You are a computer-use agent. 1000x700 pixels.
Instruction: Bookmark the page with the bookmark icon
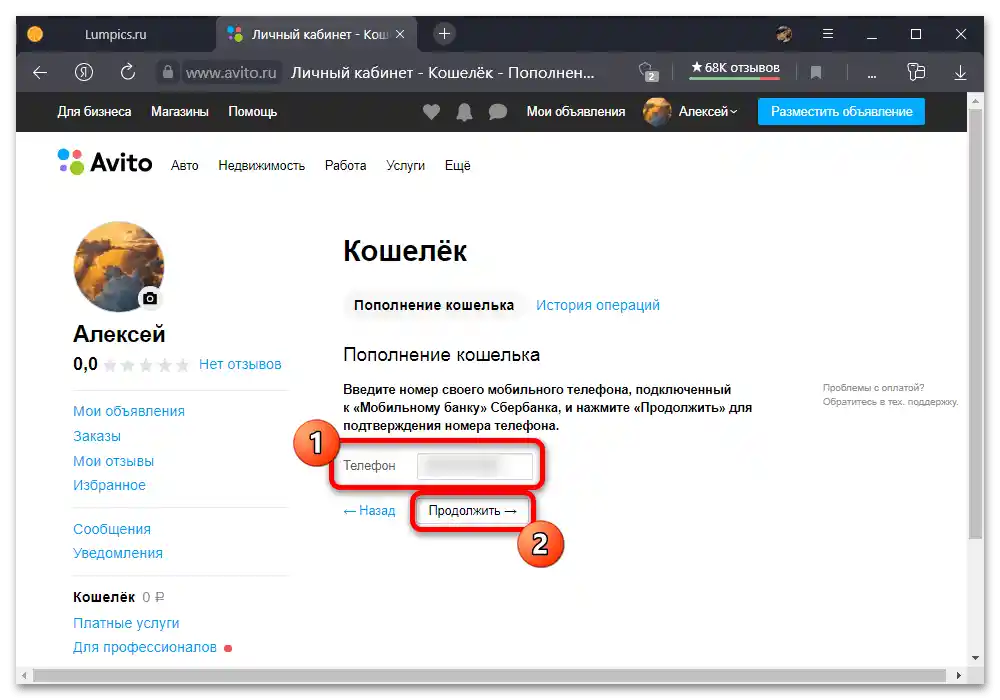pos(816,73)
